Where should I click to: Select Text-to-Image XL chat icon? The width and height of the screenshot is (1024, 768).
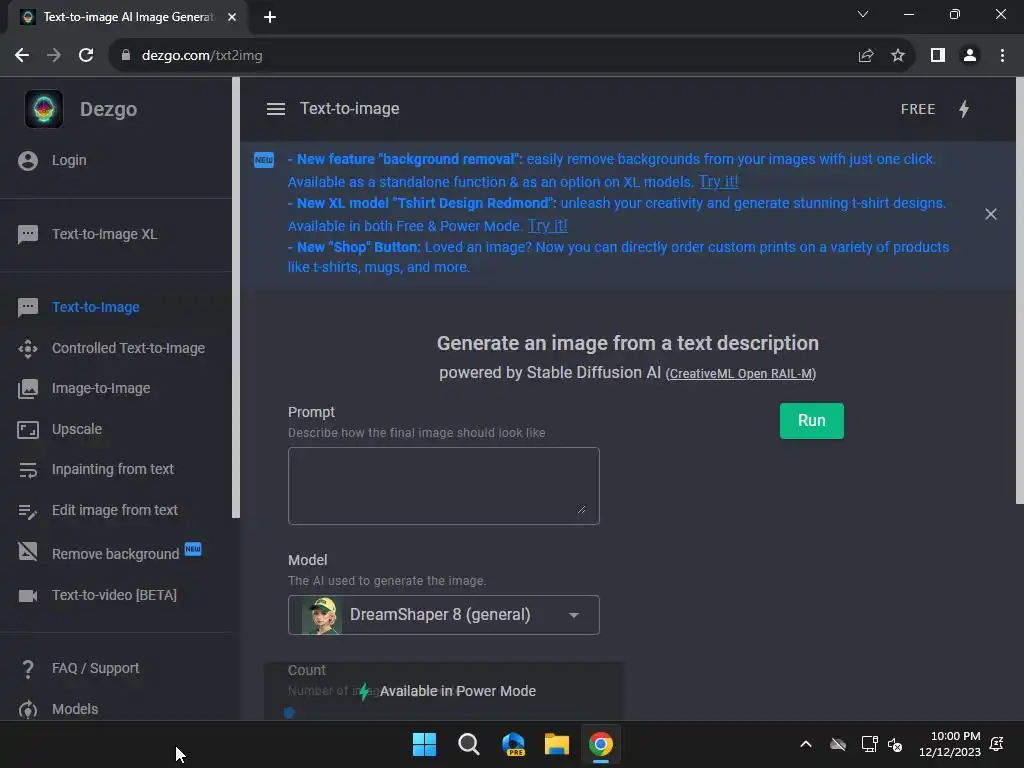pos(28,234)
